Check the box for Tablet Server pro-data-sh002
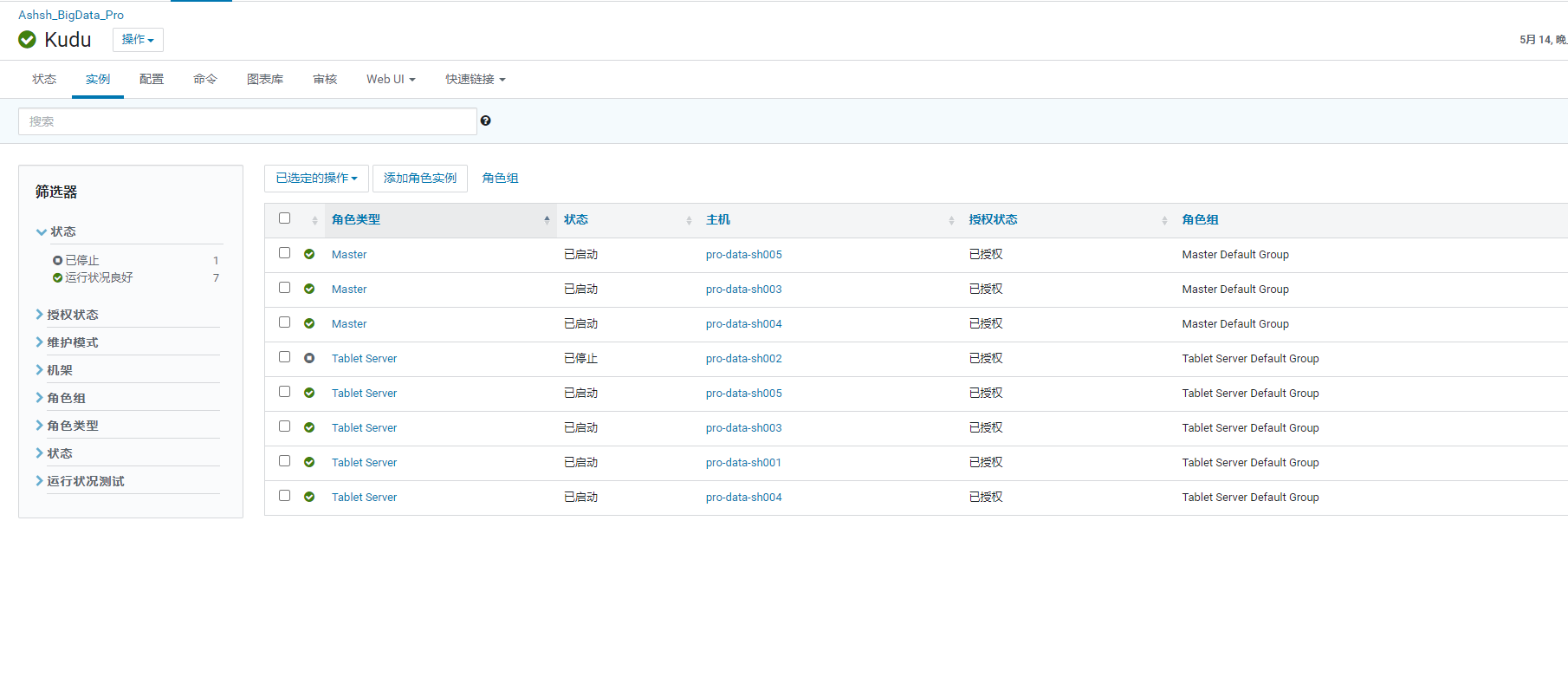The width and height of the screenshot is (1568, 690). pyautogui.click(x=284, y=357)
